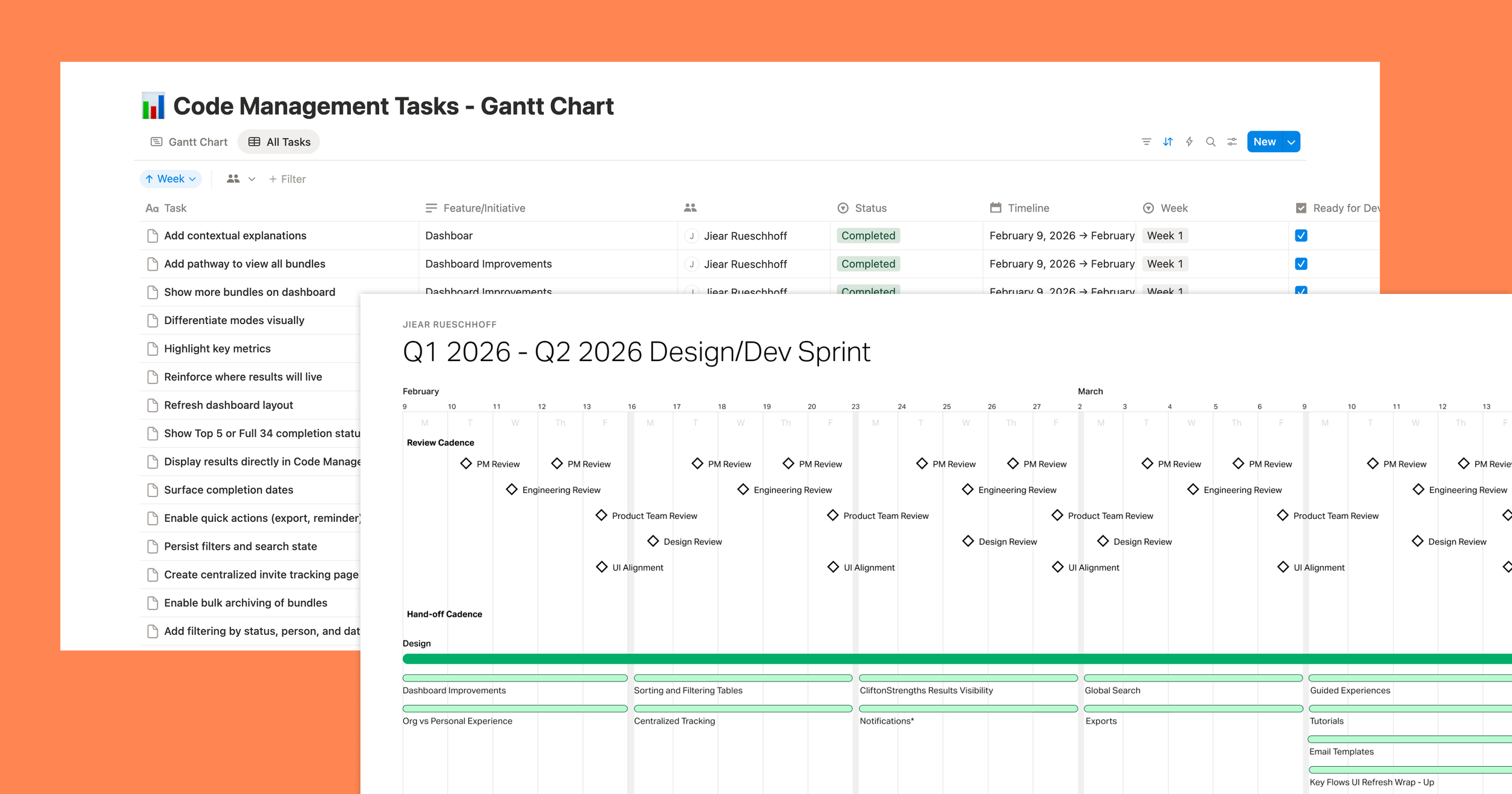Screen dimensions: 1512x794
Task: Click first PM Review diamond milestone
Action: 466,463
